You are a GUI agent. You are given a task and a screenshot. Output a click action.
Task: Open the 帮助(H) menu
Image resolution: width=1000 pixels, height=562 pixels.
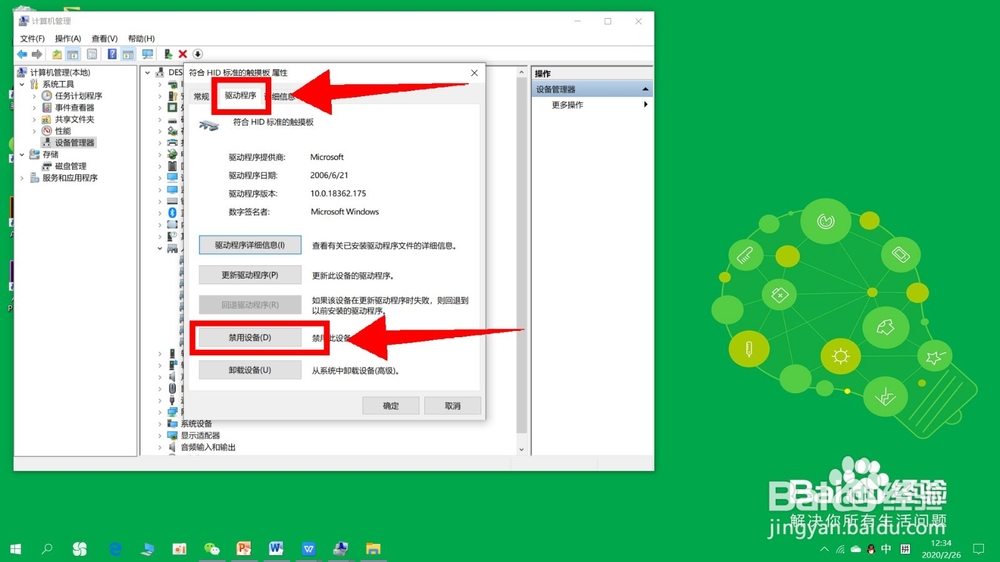click(x=141, y=38)
